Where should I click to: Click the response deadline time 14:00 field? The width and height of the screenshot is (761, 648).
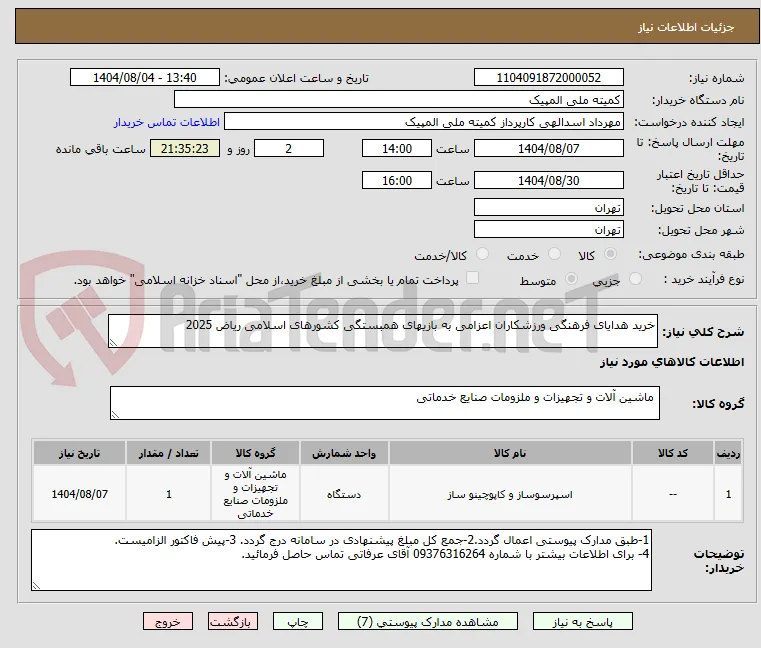[397, 149]
